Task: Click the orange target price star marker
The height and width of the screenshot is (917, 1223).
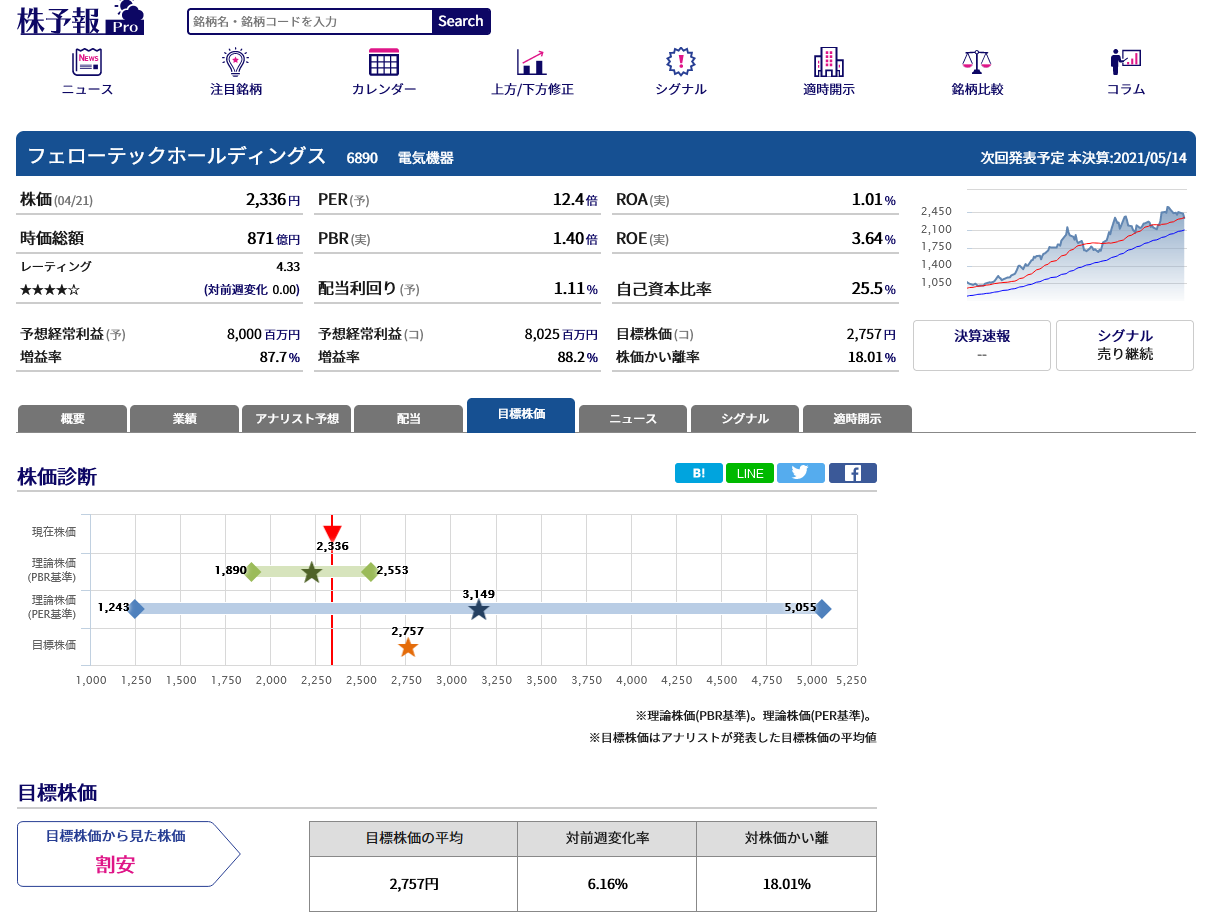Action: click(408, 647)
